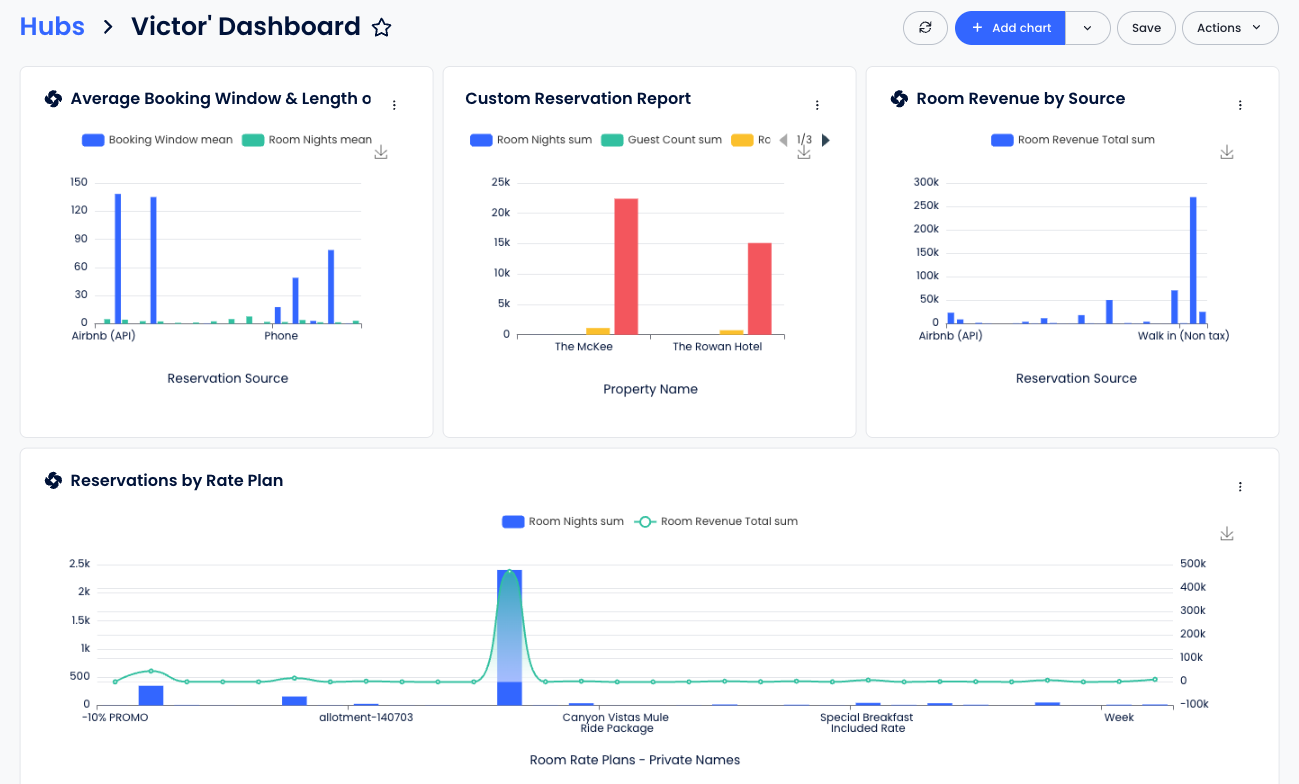
Task: Download the Average Booking Window chart
Action: pyautogui.click(x=381, y=152)
